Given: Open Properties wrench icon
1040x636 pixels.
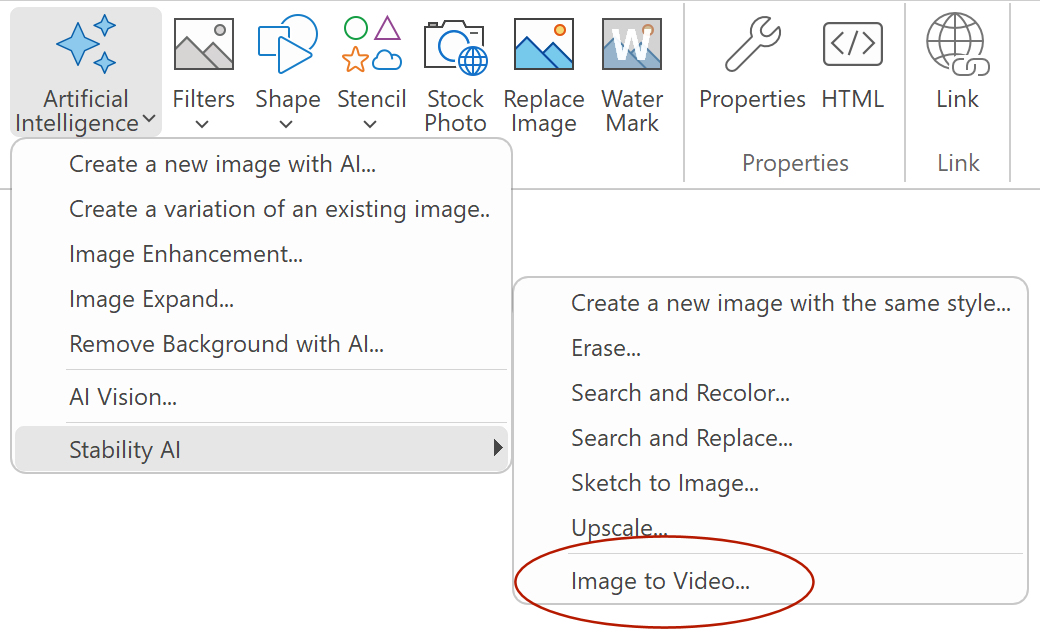Looking at the screenshot, I should 752,46.
